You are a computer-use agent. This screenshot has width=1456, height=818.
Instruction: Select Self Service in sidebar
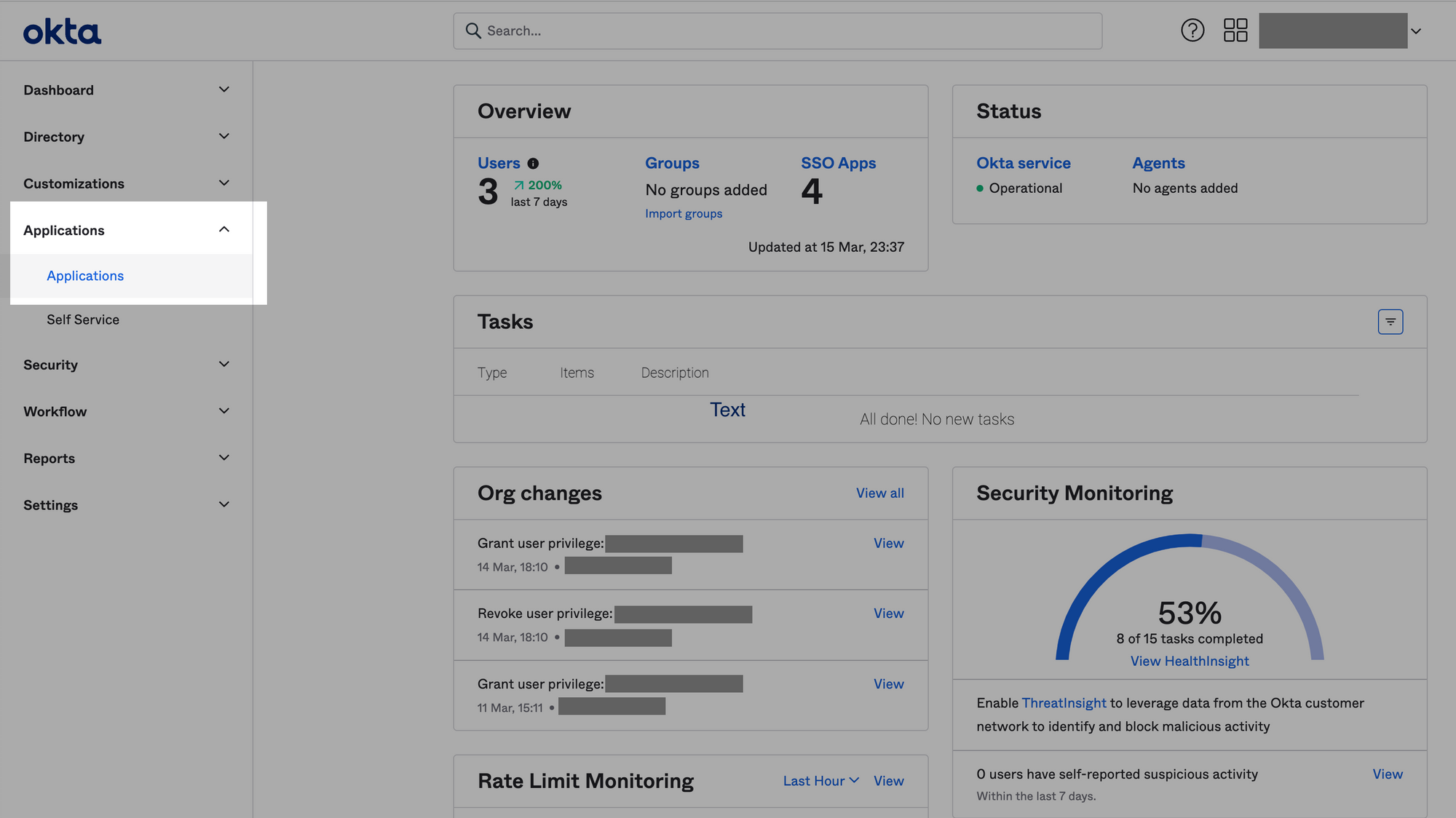click(83, 319)
